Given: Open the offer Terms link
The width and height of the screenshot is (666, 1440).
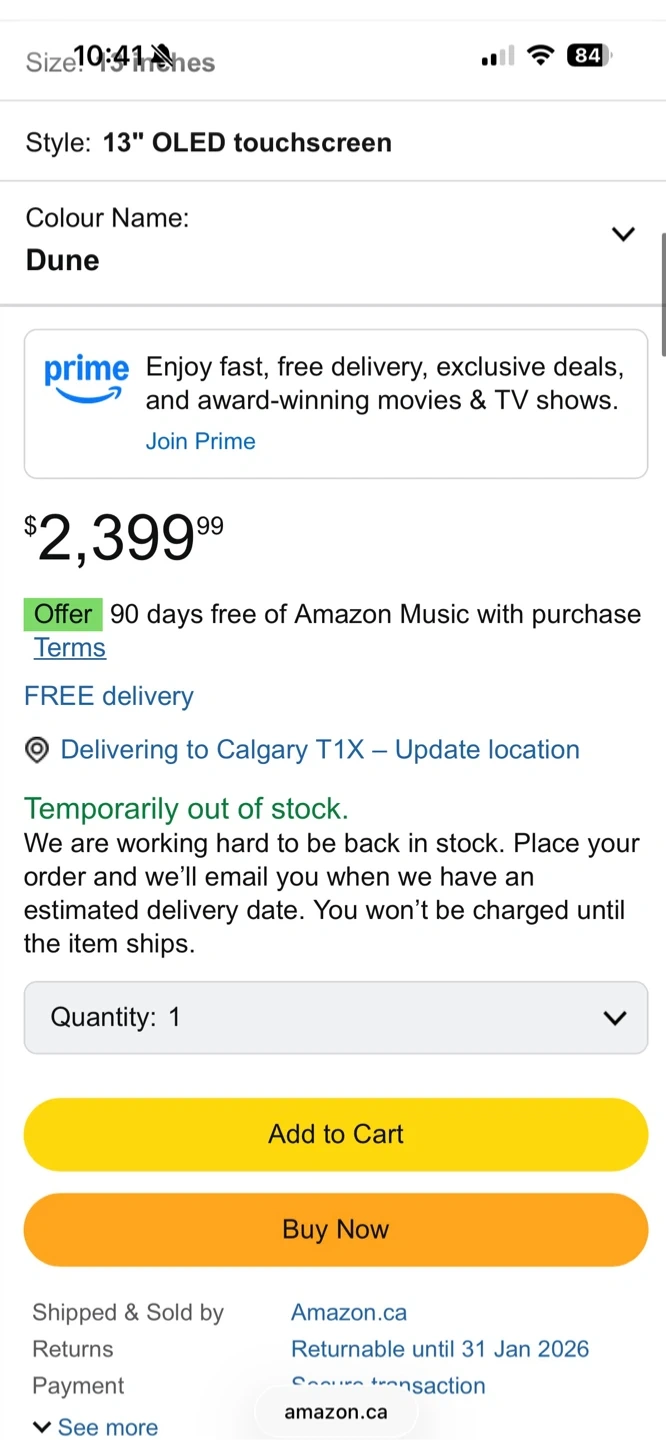Looking at the screenshot, I should (69, 648).
